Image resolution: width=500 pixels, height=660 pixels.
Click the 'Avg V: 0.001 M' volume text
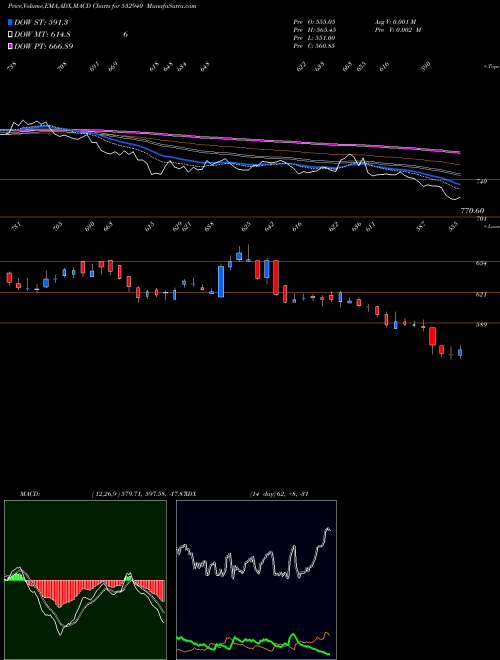[x=395, y=21]
